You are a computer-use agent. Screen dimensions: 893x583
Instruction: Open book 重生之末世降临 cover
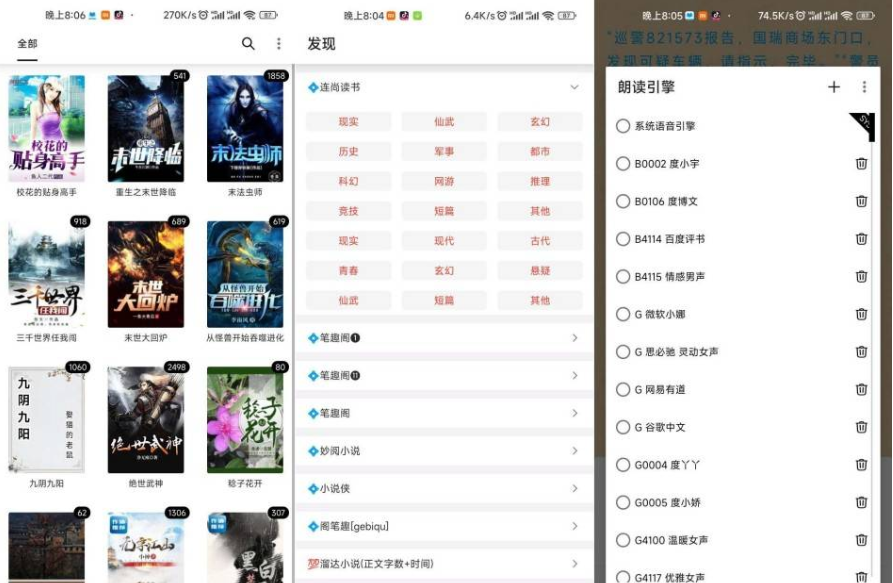[x=146, y=129]
